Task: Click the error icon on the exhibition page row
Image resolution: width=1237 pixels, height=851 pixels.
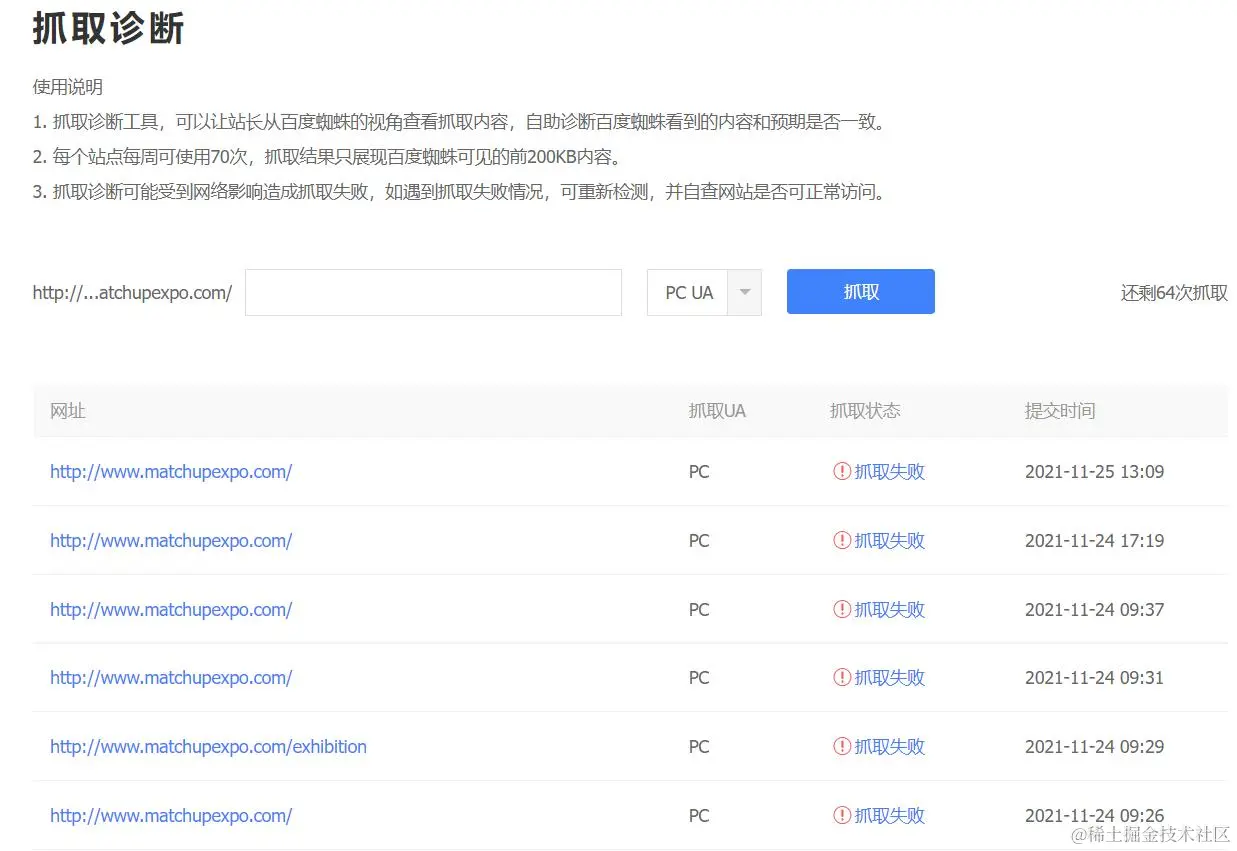Action: (x=841, y=746)
